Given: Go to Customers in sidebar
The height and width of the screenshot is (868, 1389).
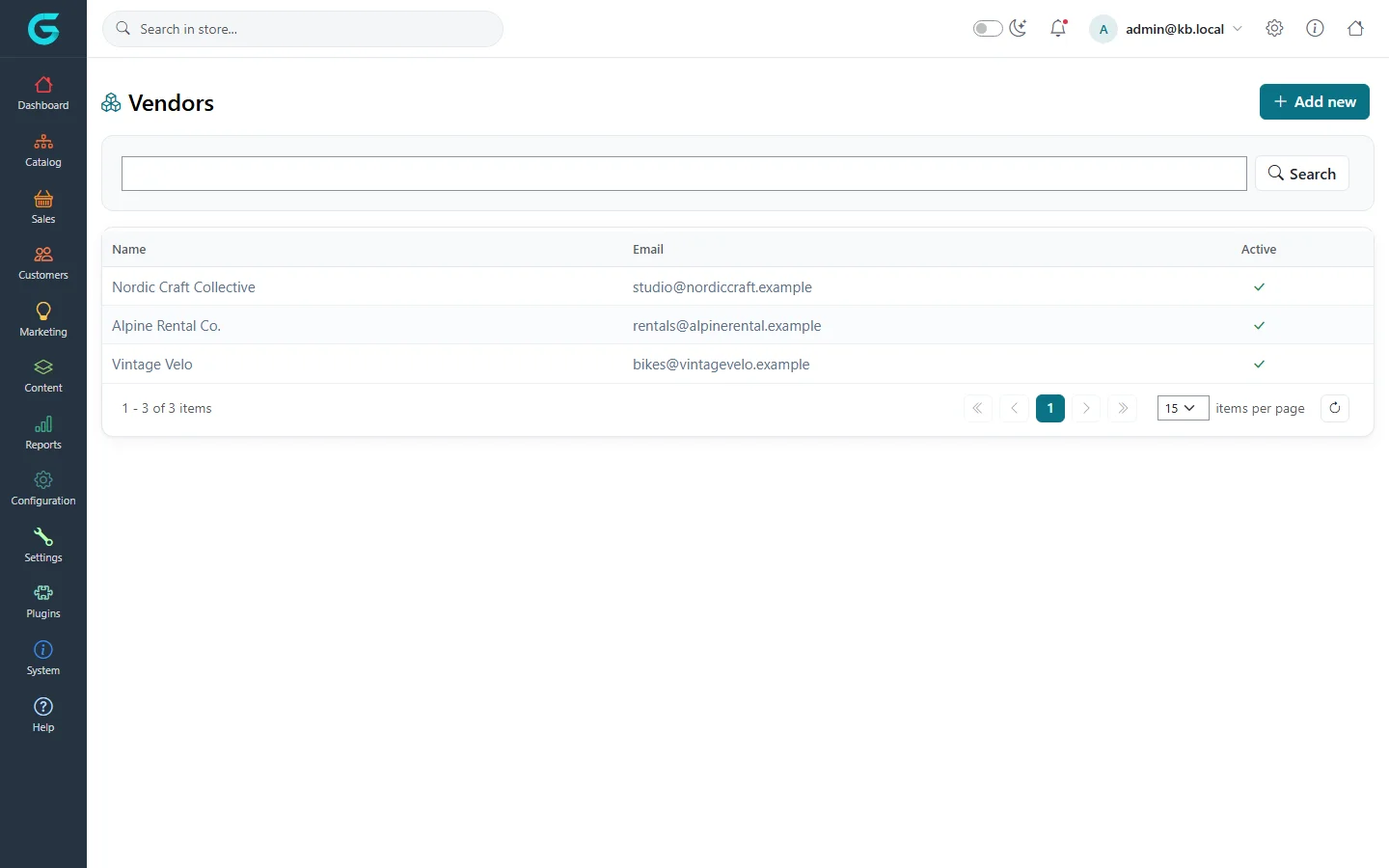Looking at the screenshot, I should click(x=43, y=263).
